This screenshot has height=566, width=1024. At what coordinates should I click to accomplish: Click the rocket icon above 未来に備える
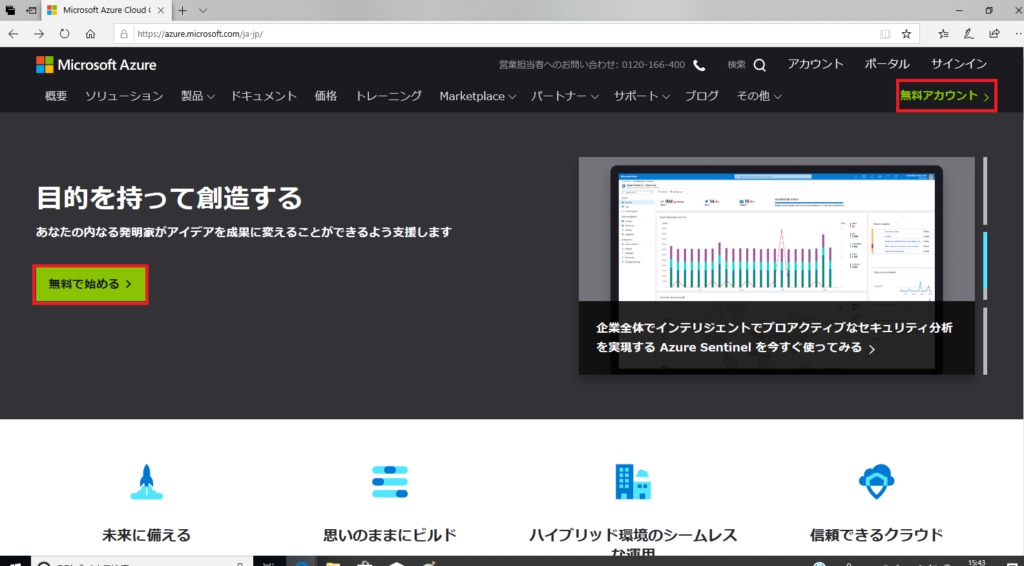pyautogui.click(x=146, y=482)
